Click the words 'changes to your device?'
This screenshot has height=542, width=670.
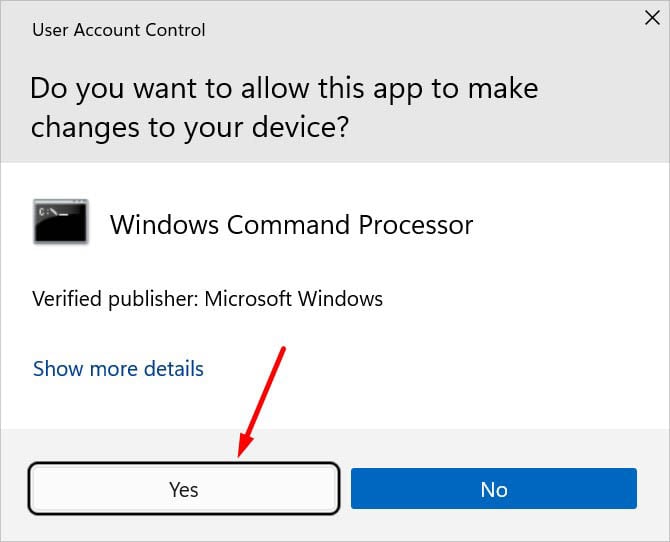coord(189,128)
